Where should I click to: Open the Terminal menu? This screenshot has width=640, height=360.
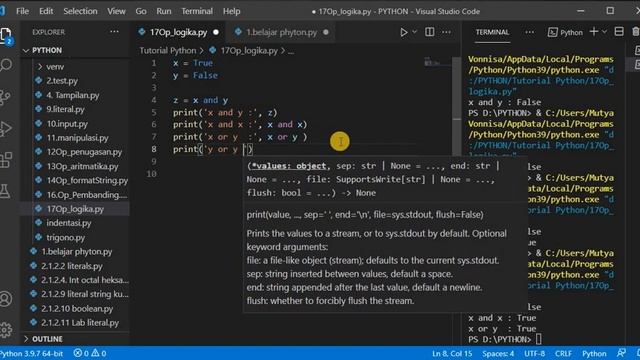coord(197,11)
